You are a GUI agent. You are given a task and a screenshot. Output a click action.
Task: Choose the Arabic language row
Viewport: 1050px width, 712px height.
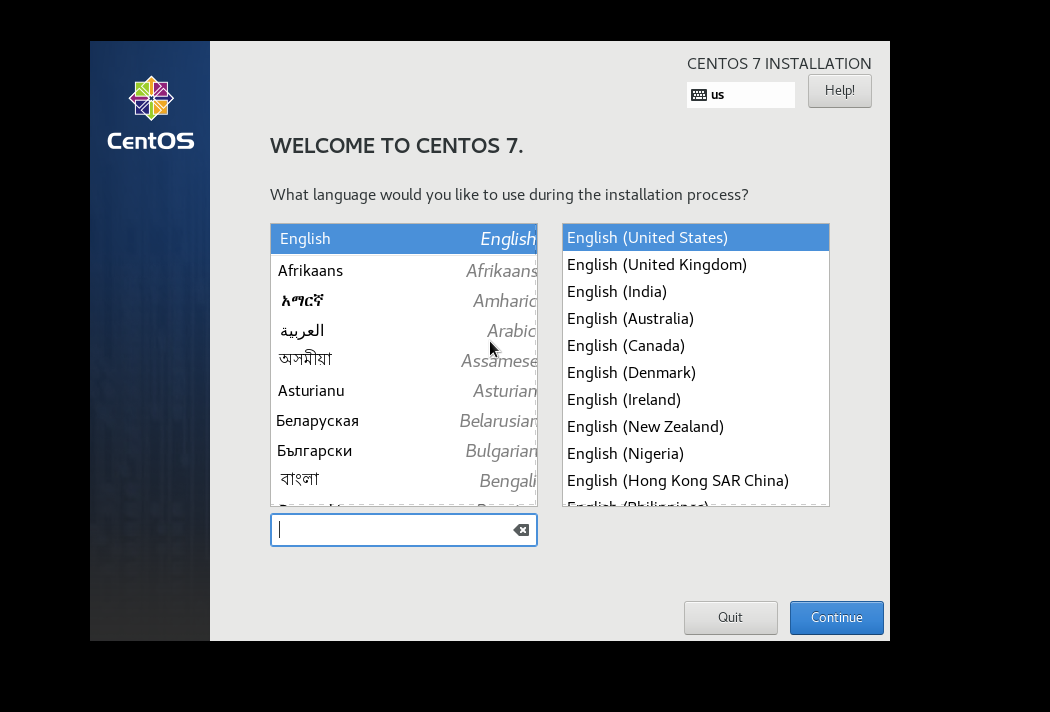tap(404, 331)
